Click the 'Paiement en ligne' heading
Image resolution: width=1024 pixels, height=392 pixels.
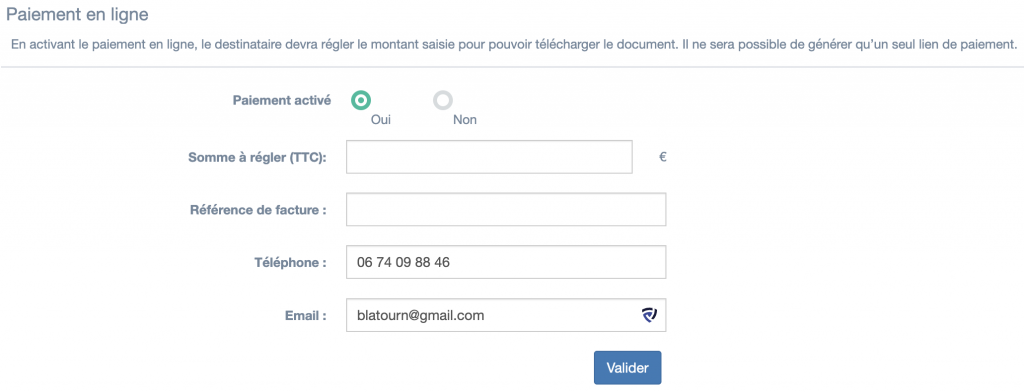tap(77, 14)
